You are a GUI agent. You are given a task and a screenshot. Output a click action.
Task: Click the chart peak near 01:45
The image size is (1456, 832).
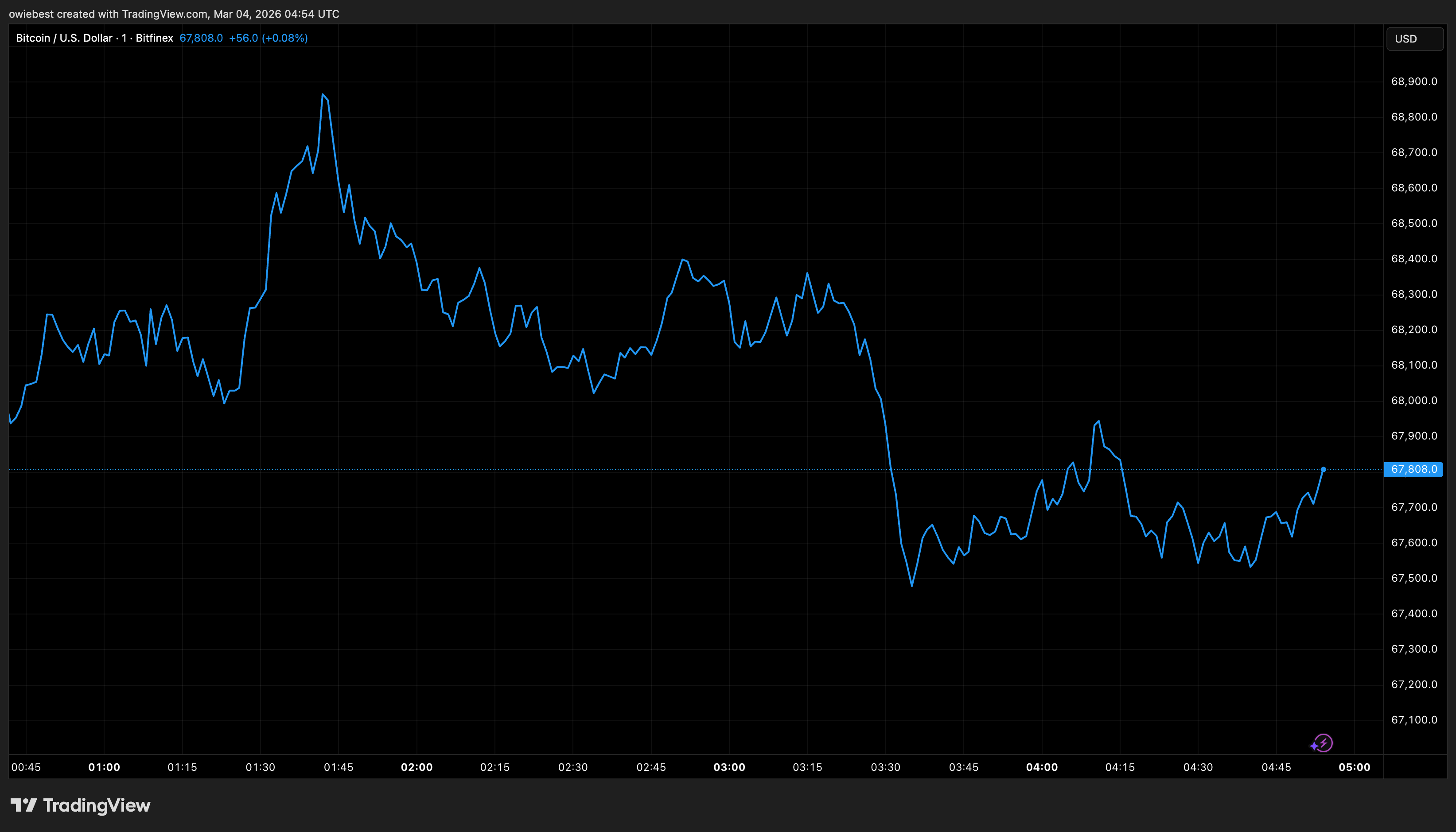323,94
